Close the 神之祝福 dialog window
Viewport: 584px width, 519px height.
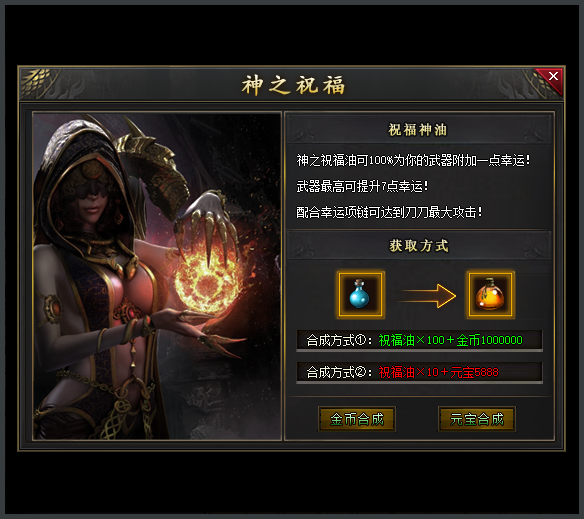(553, 76)
